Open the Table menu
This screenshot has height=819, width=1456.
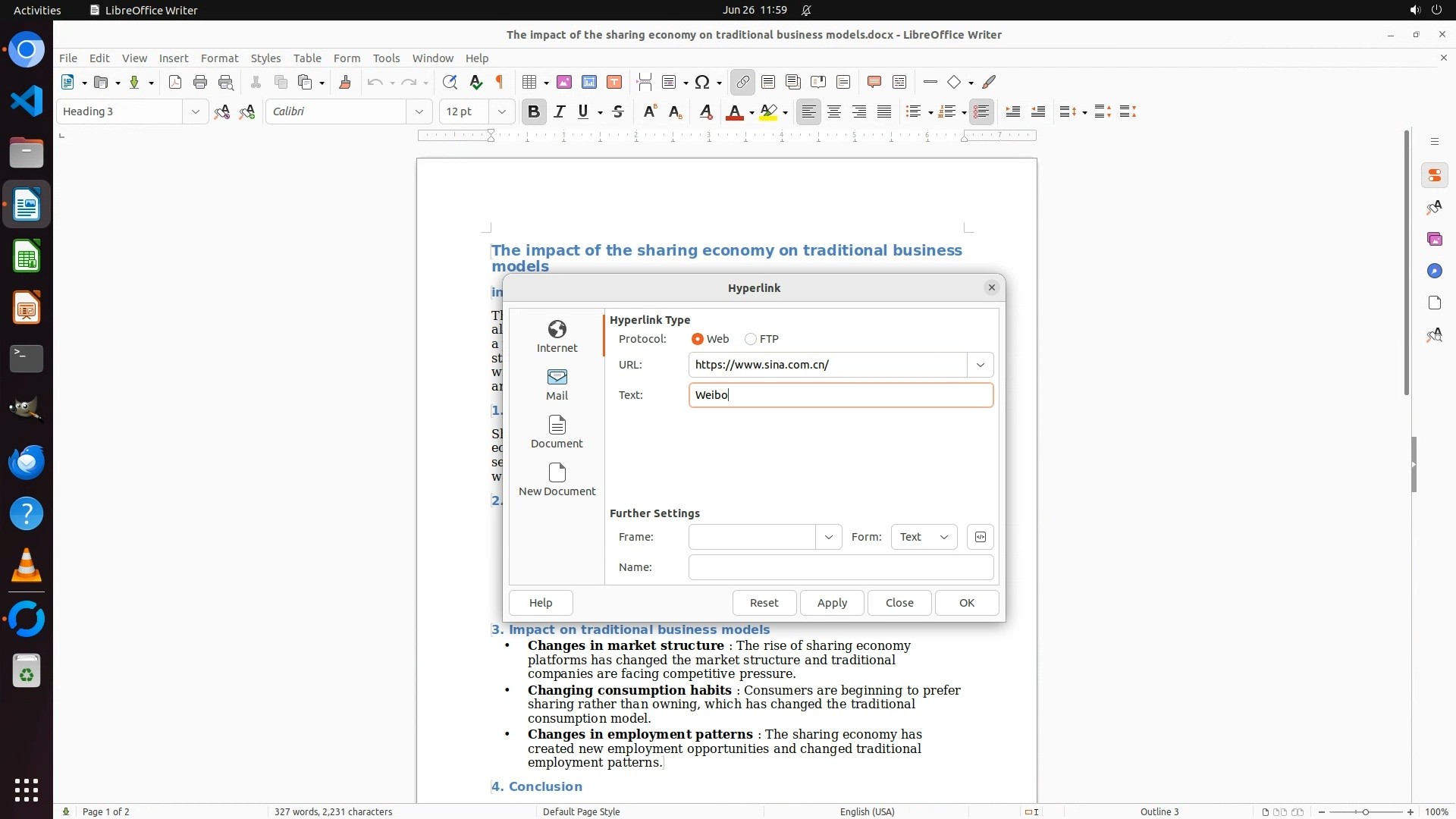click(307, 58)
